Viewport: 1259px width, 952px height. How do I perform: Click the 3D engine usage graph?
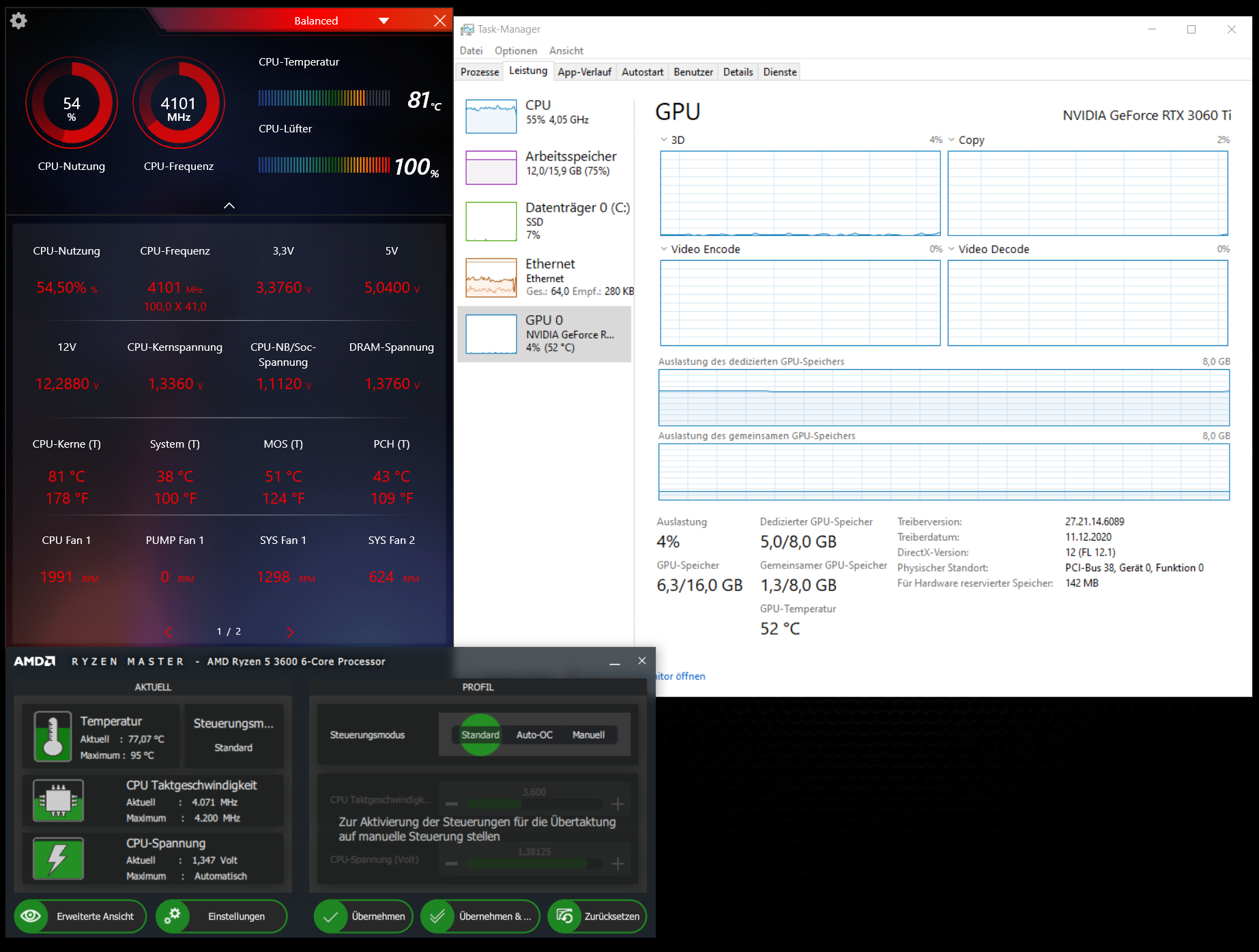pyautogui.click(x=800, y=194)
